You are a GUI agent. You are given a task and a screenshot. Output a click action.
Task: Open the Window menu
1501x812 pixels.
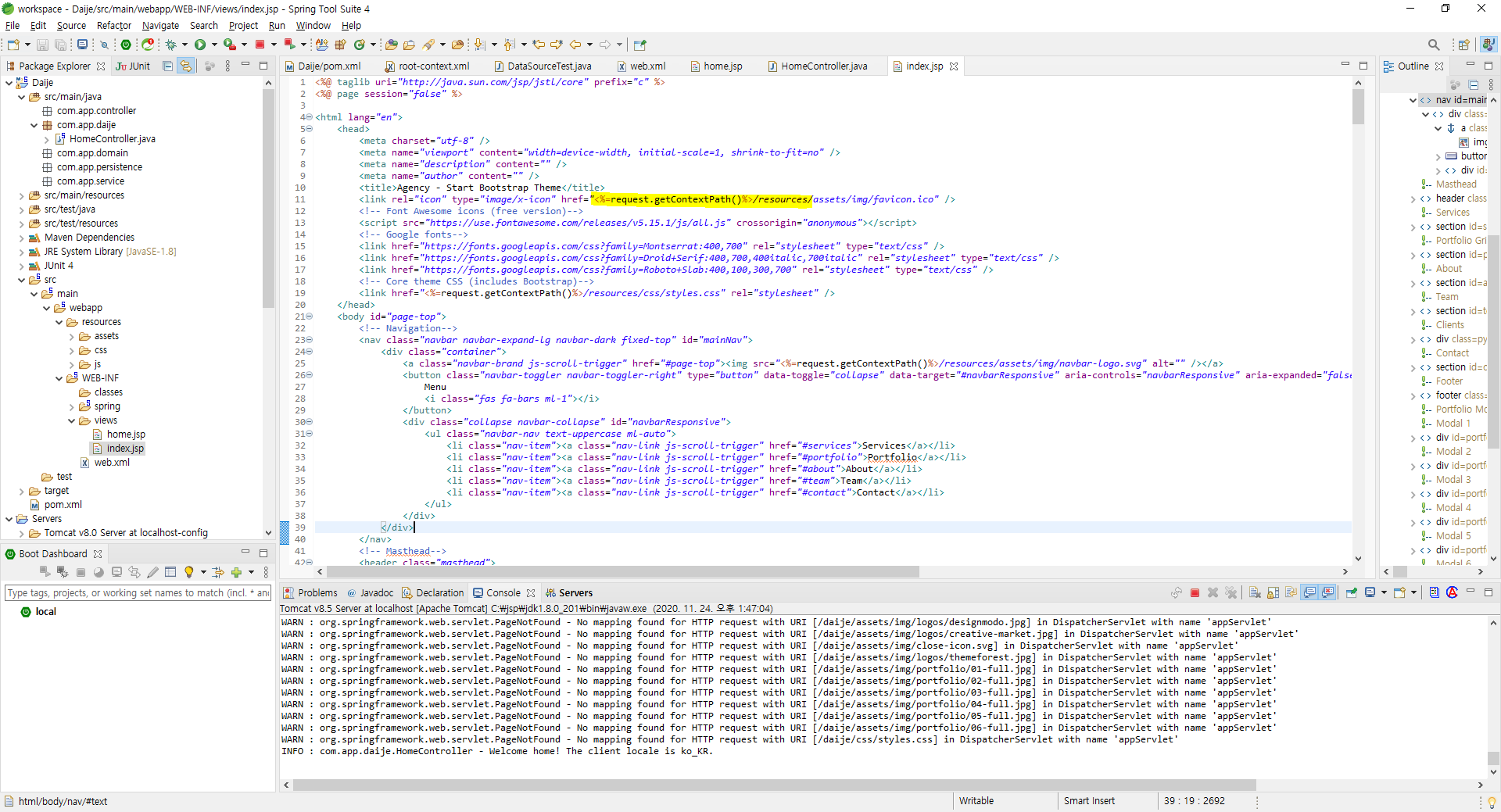click(313, 26)
